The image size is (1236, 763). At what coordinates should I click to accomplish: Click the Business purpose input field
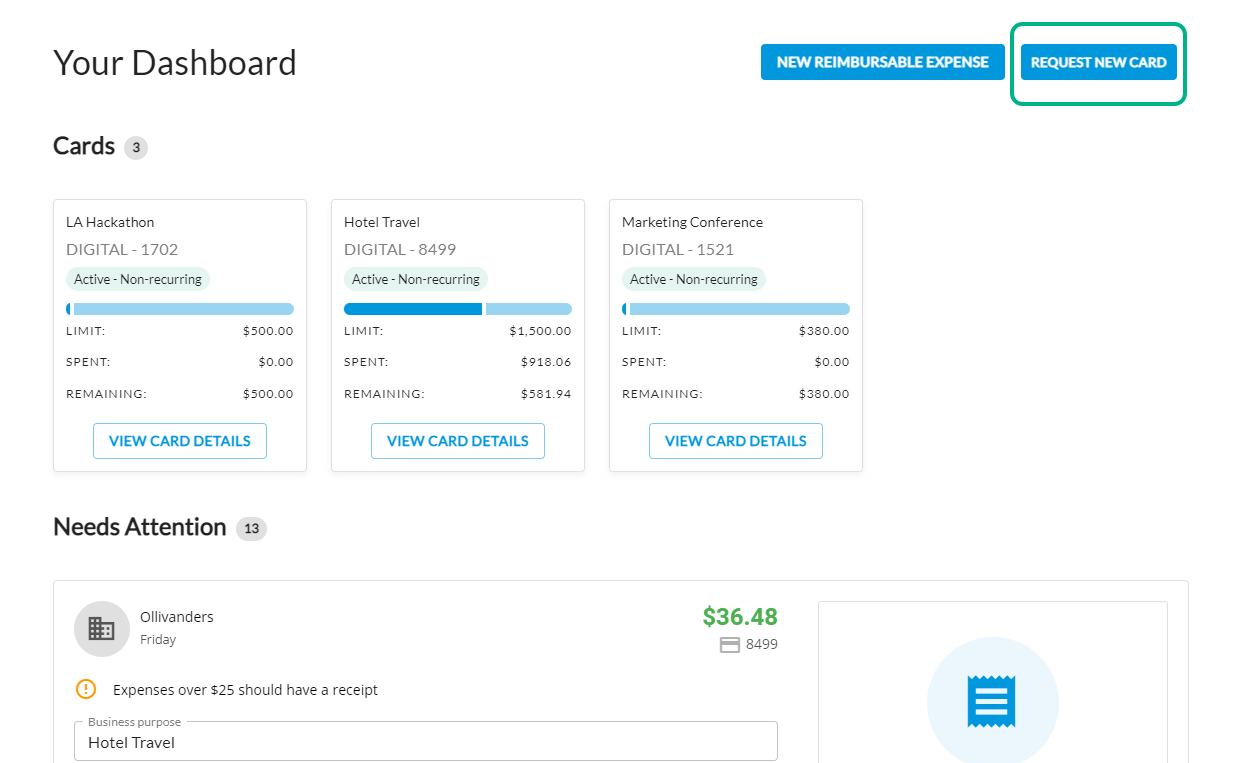click(x=425, y=742)
